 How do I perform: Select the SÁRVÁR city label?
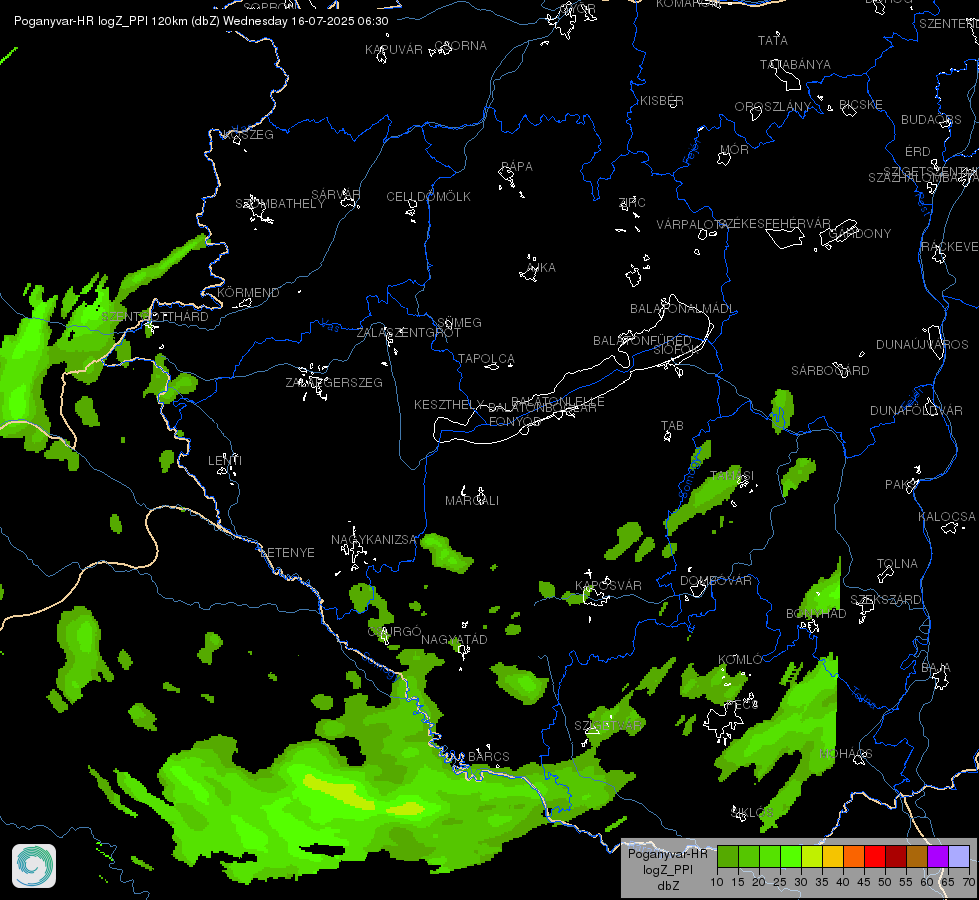coord(336,195)
